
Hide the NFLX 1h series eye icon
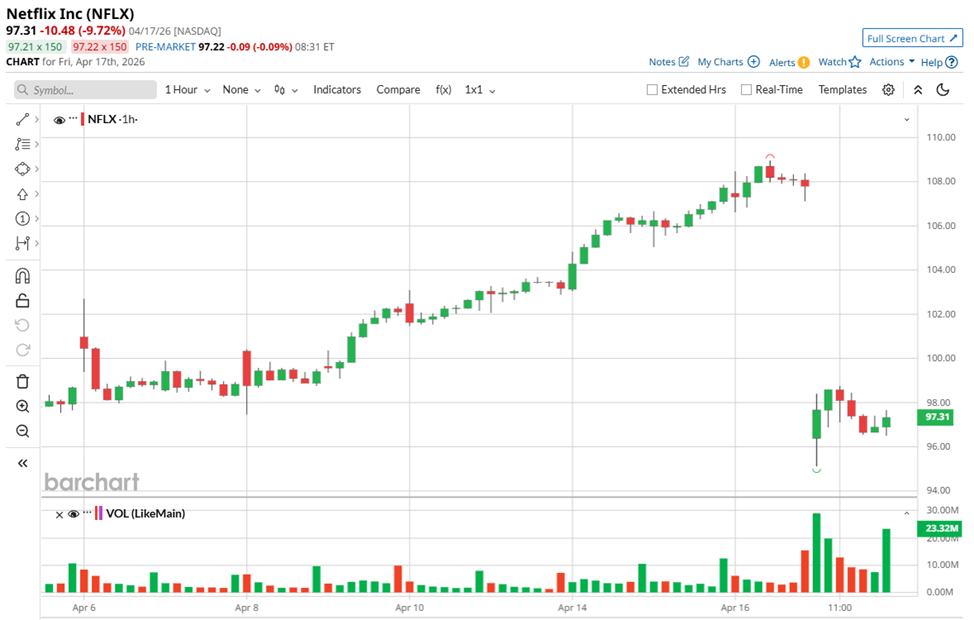[x=60, y=120]
